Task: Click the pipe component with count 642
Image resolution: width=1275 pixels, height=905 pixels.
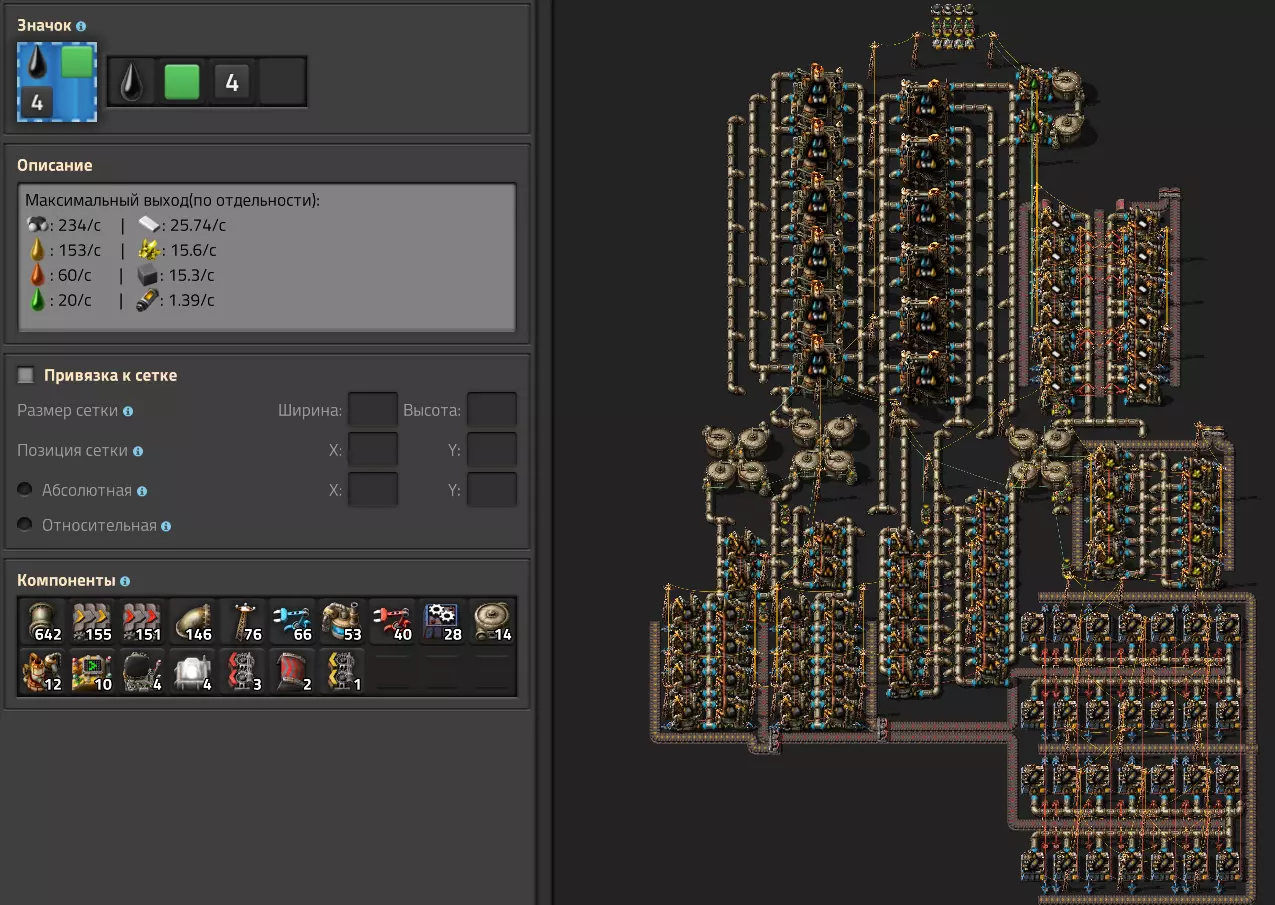Action: point(43,622)
